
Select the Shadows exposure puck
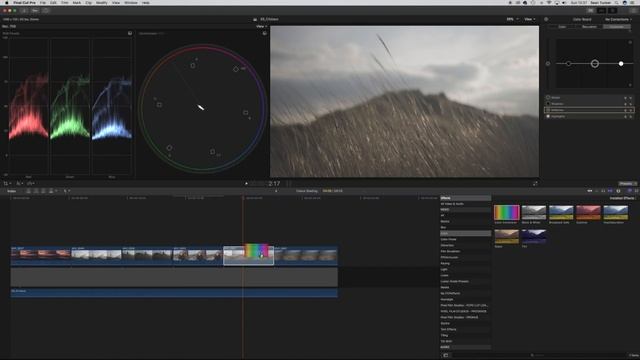(x=568, y=64)
